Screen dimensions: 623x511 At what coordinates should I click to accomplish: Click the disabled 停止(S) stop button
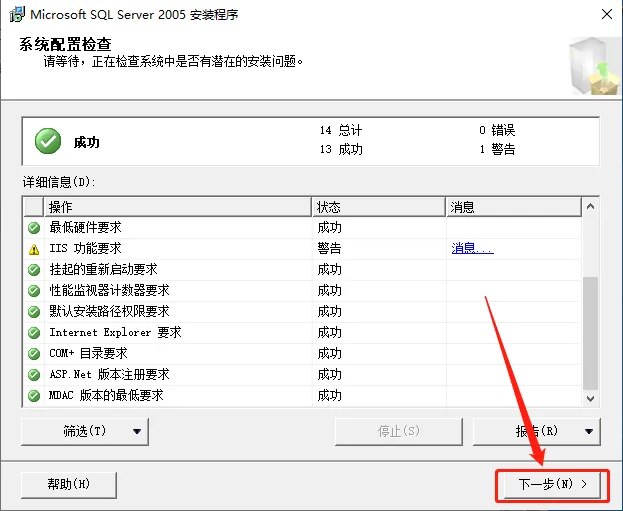pyautogui.click(x=399, y=431)
